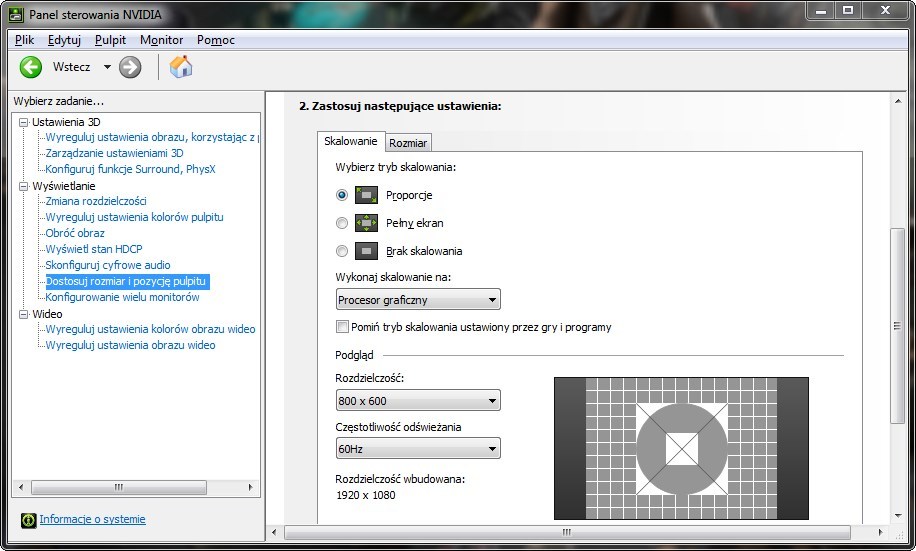This screenshot has height=551, width=916.
Task: Open the Back history dropdown arrow
Action: 107,67
